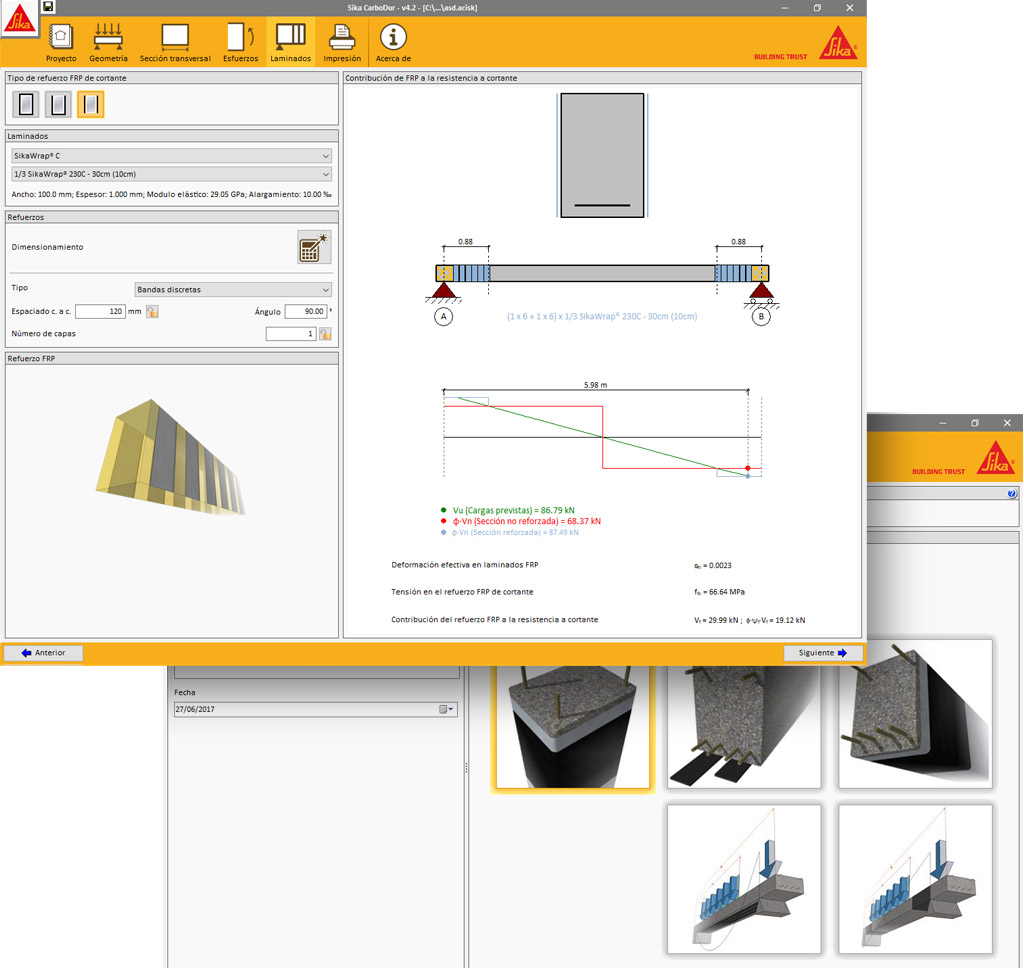Proceed with the Siguiente button

point(823,653)
